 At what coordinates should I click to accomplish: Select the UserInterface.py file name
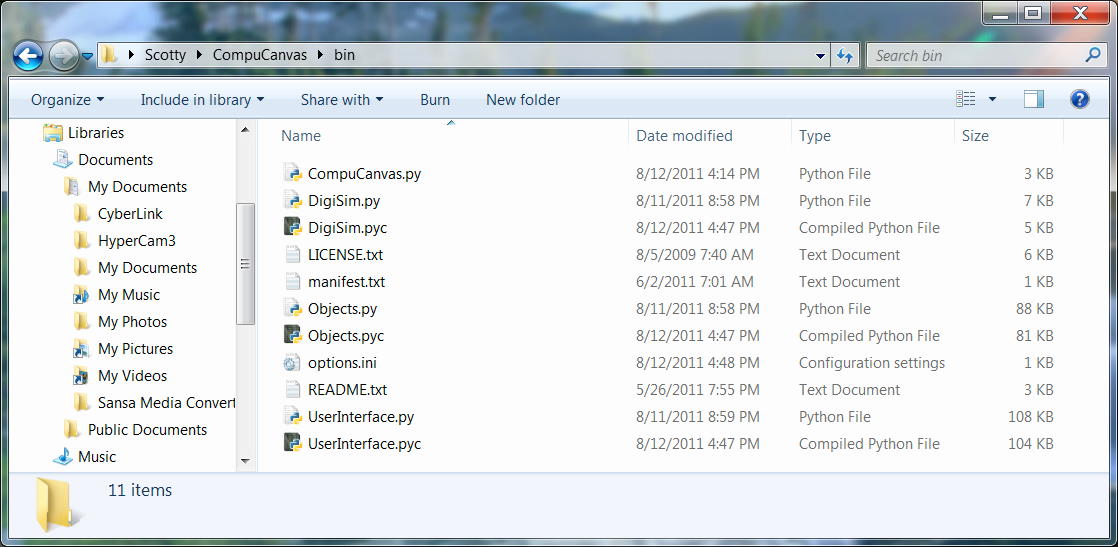click(x=361, y=416)
